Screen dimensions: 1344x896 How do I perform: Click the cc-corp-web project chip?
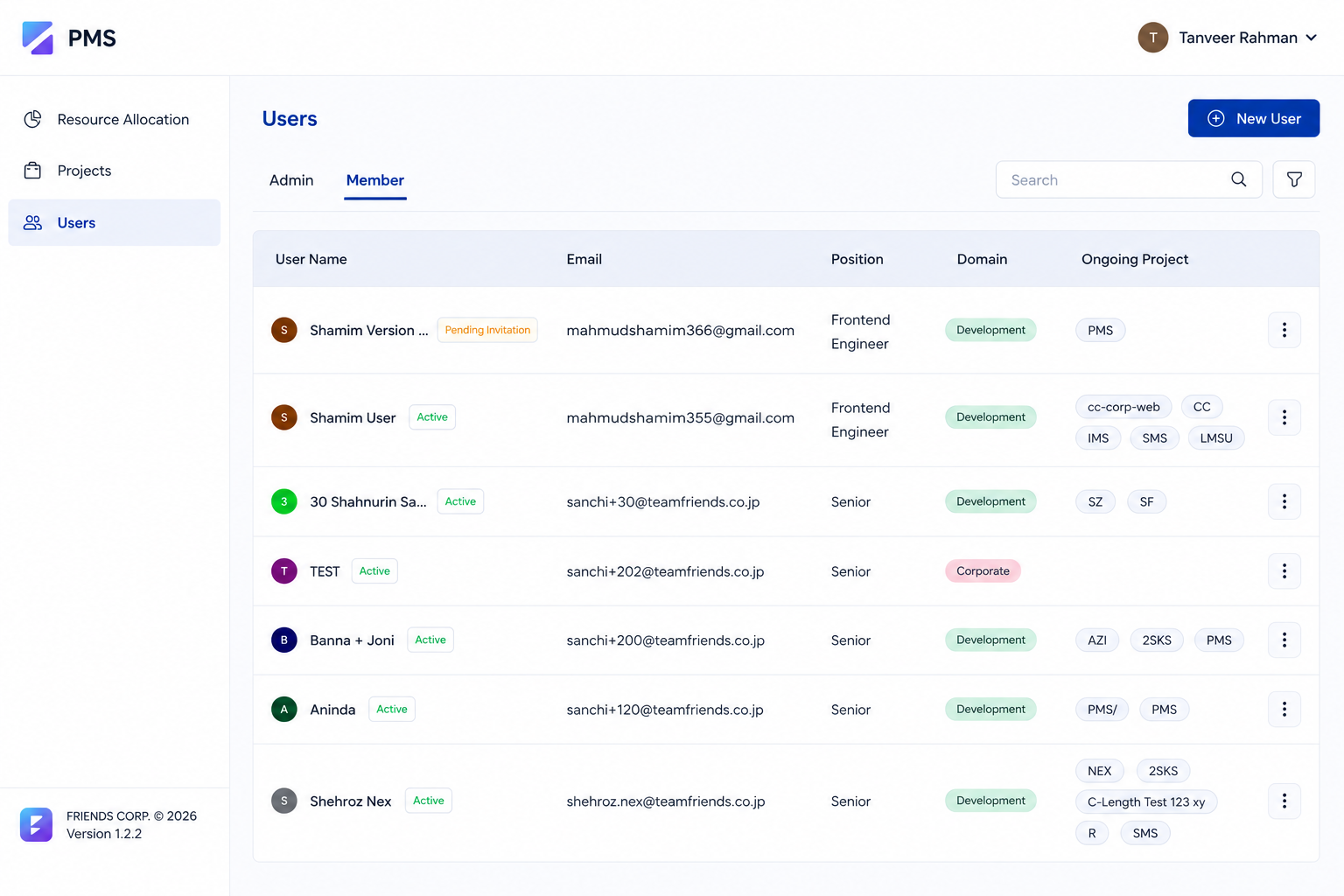pyautogui.click(x=1123, y=407)
